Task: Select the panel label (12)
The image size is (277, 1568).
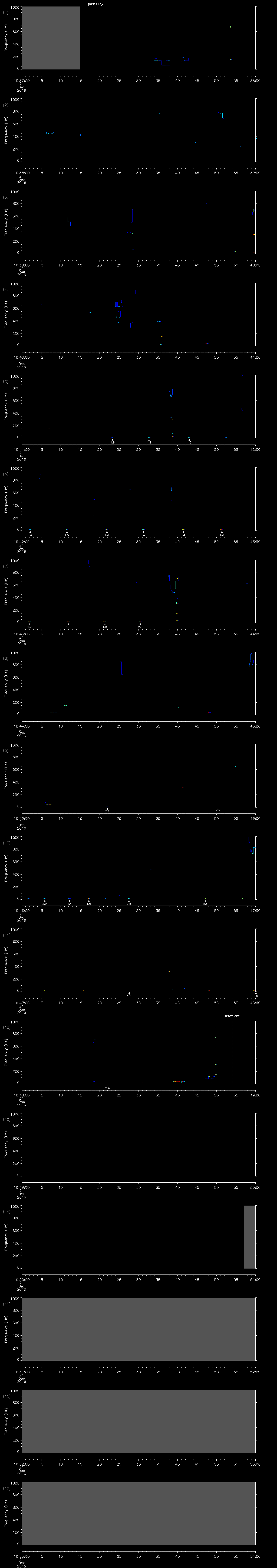Action: pos(6,1027)
